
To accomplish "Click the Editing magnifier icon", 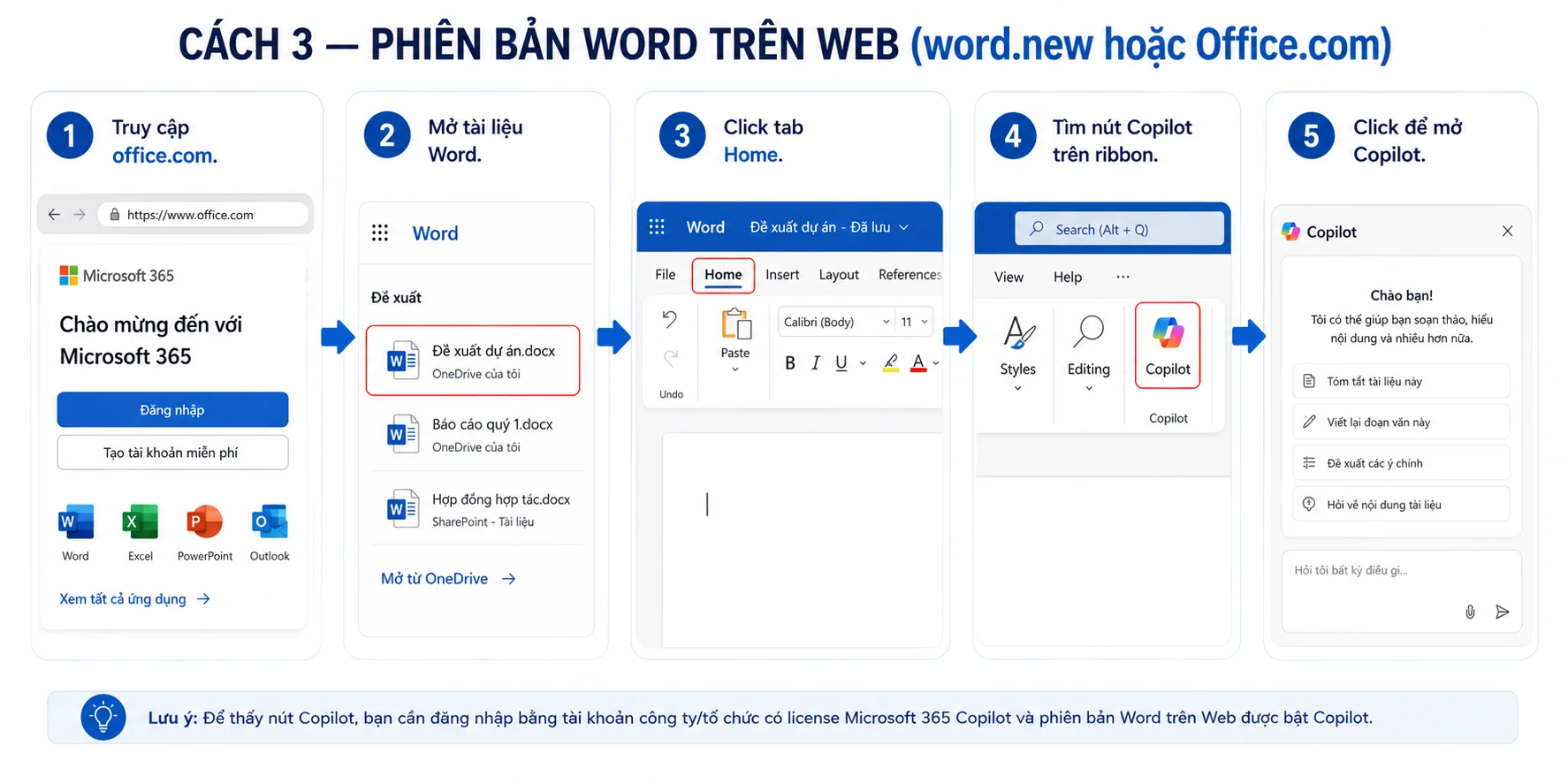I will click(x=1089, y=332).
